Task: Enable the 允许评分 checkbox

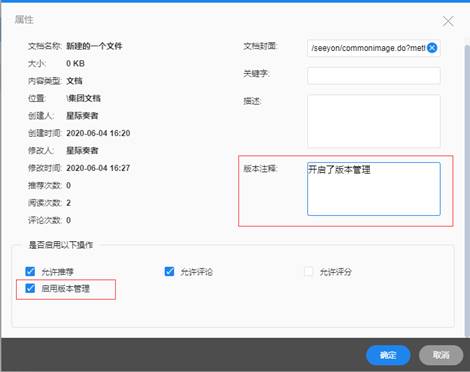Action: tap(309, 271)
